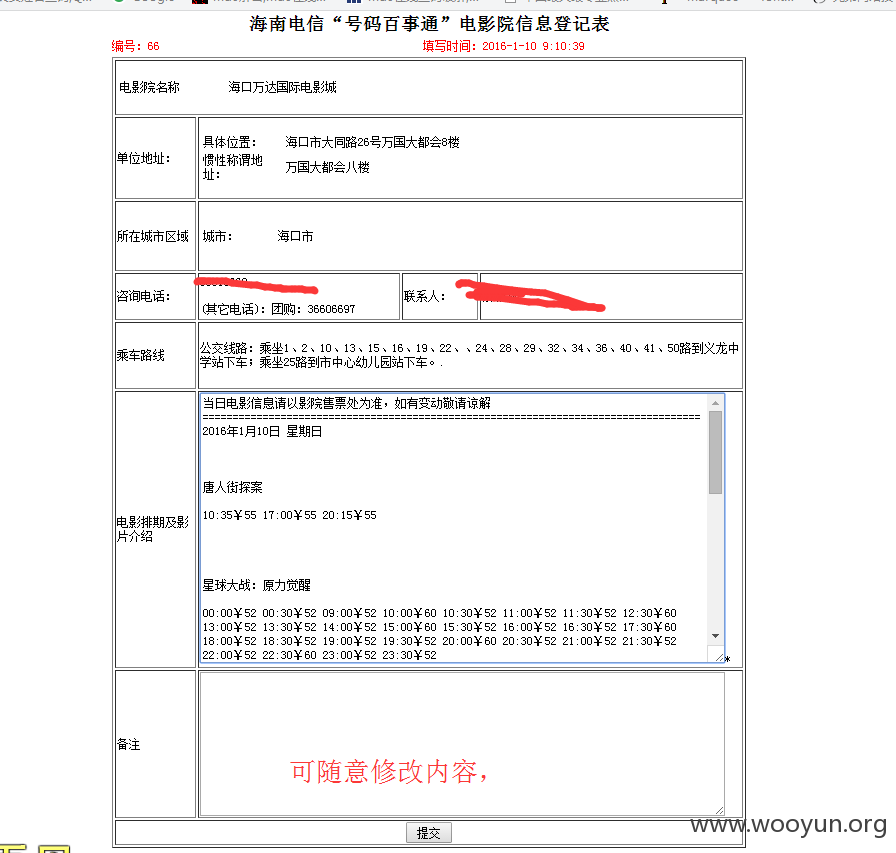896x853 pixels.
Task: Click the movie title 唐人街探案
Action: (233, 487)
